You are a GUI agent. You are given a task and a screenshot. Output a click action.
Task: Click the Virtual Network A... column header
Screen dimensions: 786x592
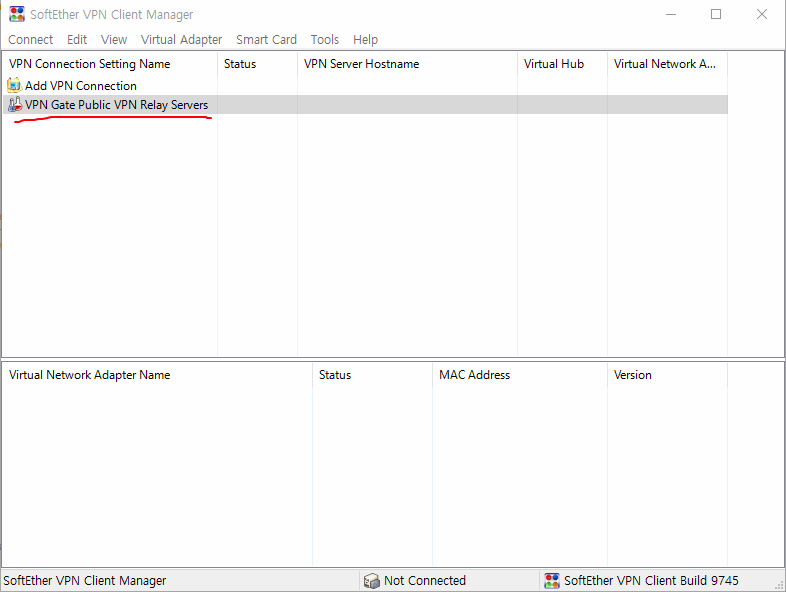pos(667,64)
